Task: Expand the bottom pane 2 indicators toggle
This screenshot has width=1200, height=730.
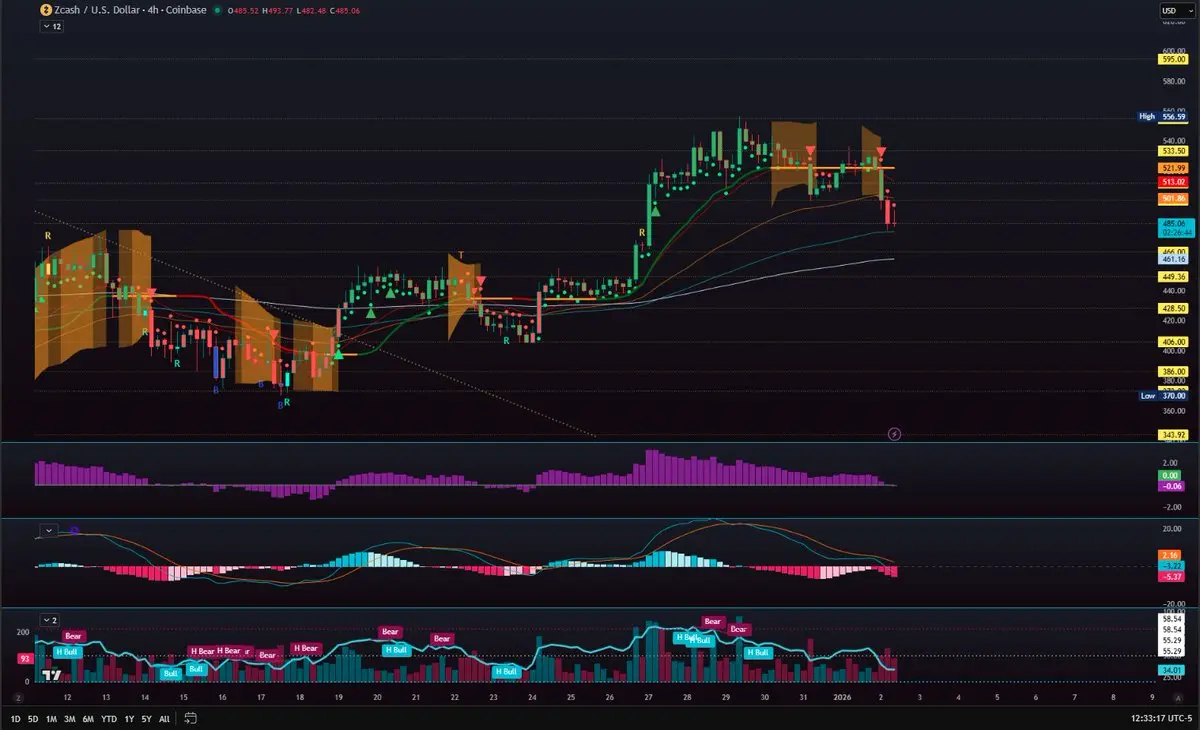Action: tap(50, 620)
